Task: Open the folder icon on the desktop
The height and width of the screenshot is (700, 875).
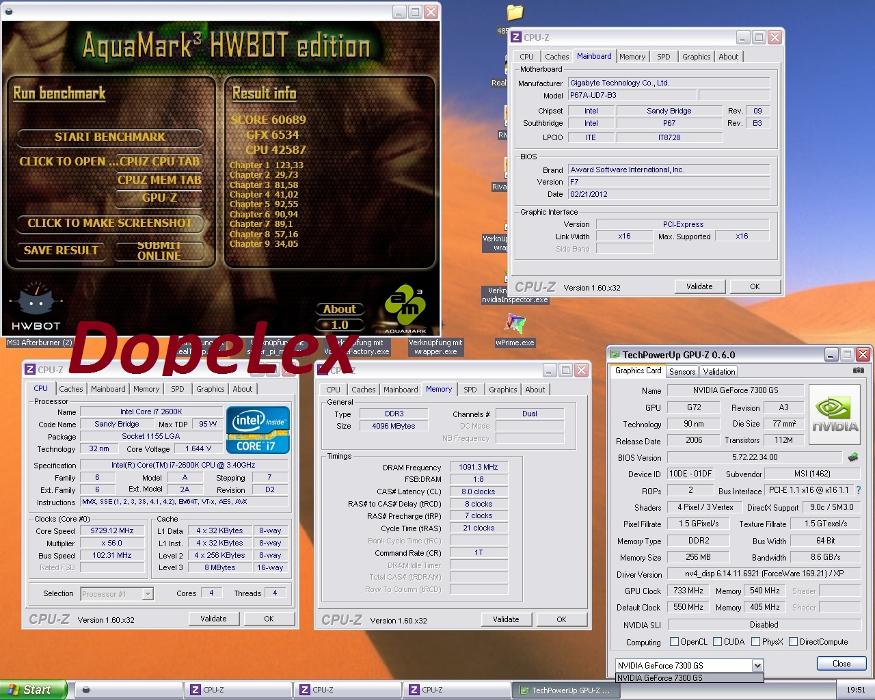Action: [x=515, y=13]
